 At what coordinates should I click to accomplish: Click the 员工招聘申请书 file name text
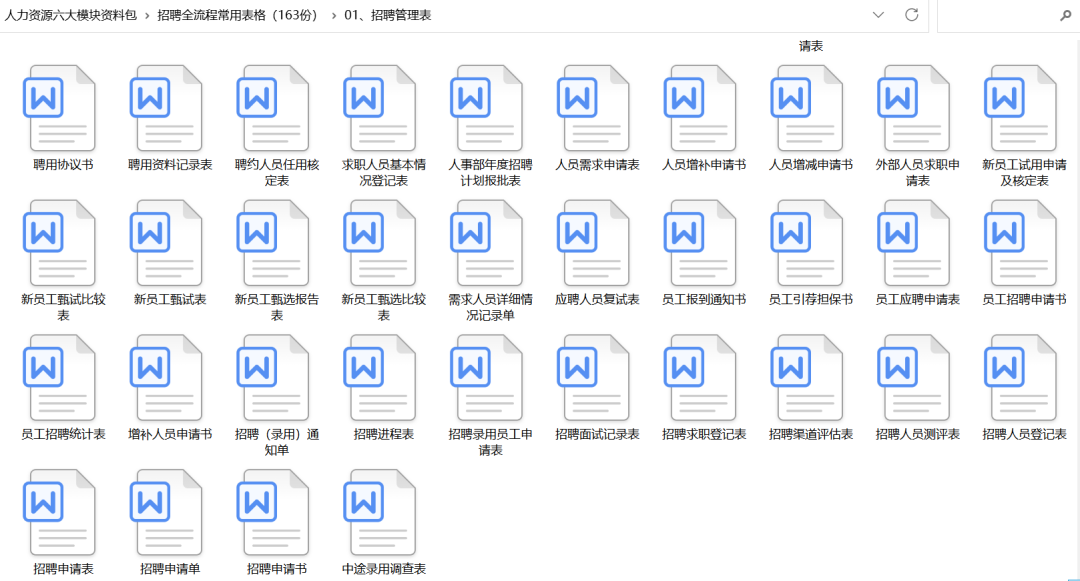[1024, 299]
